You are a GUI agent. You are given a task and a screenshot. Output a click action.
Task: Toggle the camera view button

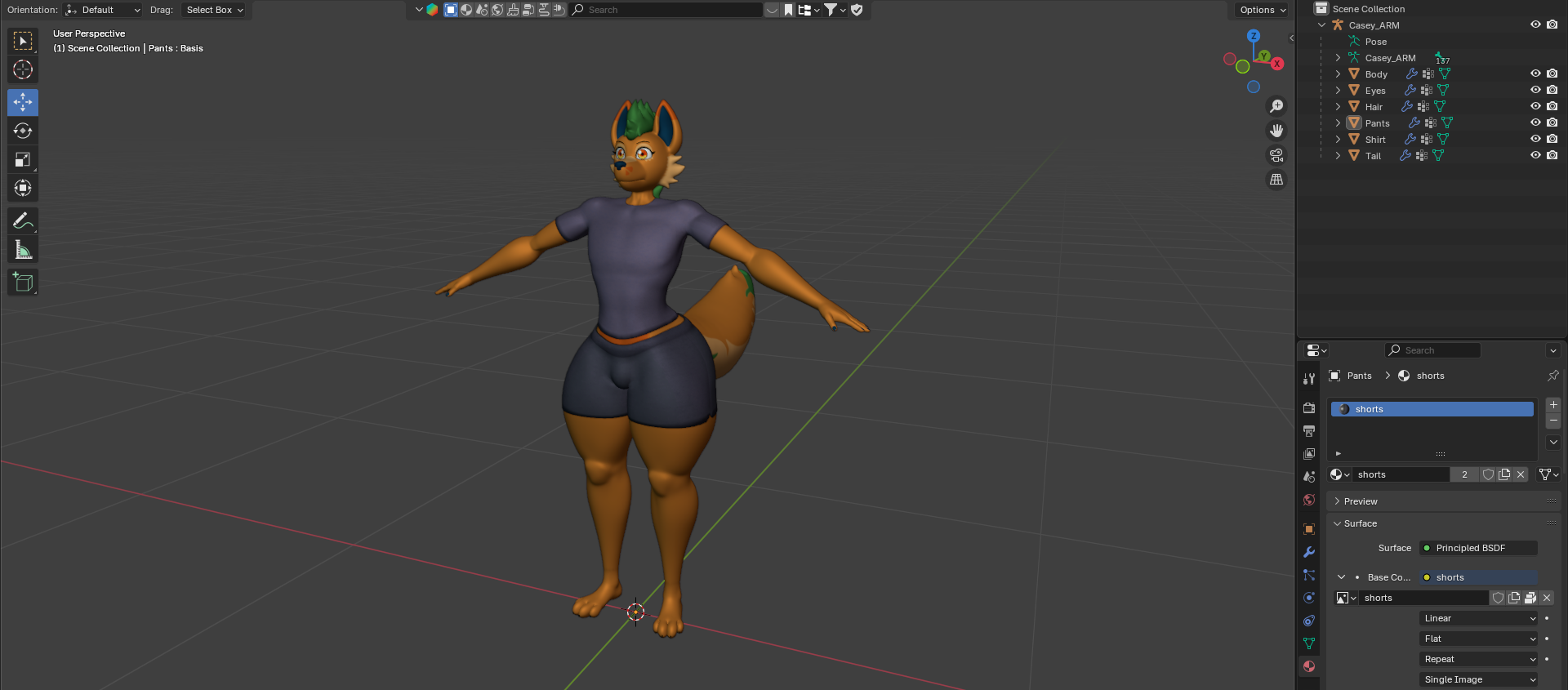pos(1276,155)
